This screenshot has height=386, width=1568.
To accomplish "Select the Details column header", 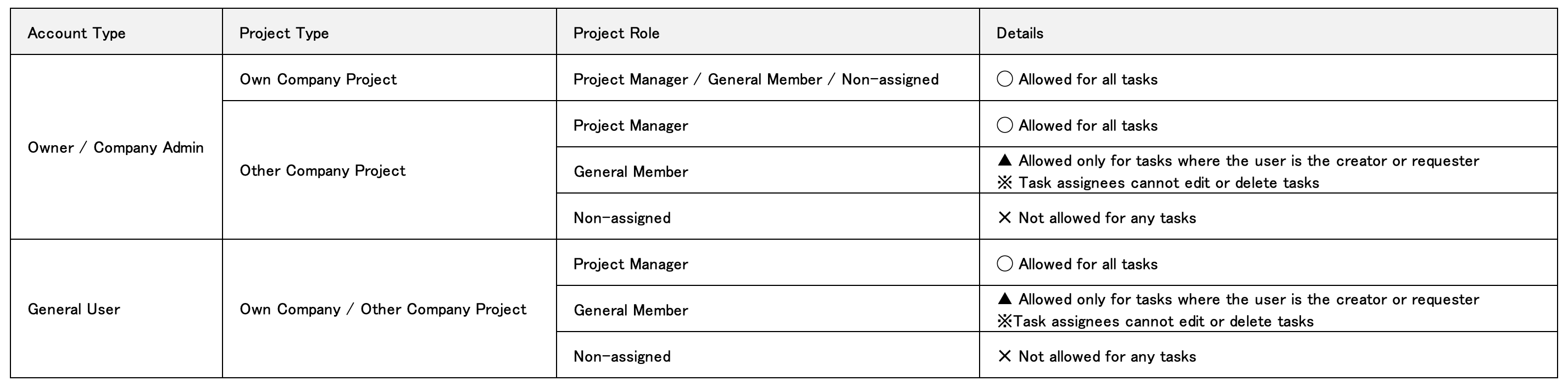I will coord(1020,33).
